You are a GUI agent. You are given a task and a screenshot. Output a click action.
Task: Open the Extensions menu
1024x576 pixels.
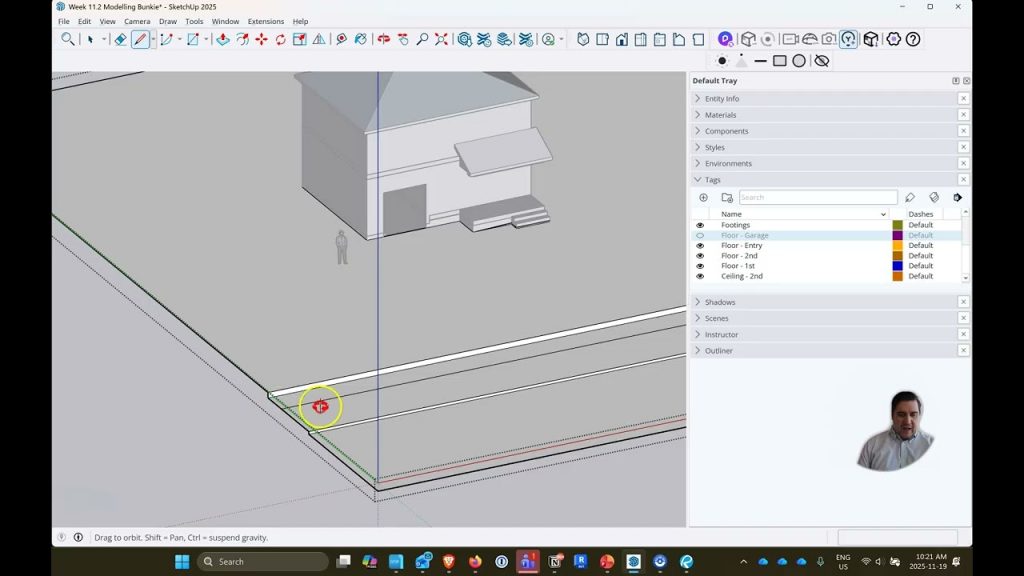click(x=265, y=21)
